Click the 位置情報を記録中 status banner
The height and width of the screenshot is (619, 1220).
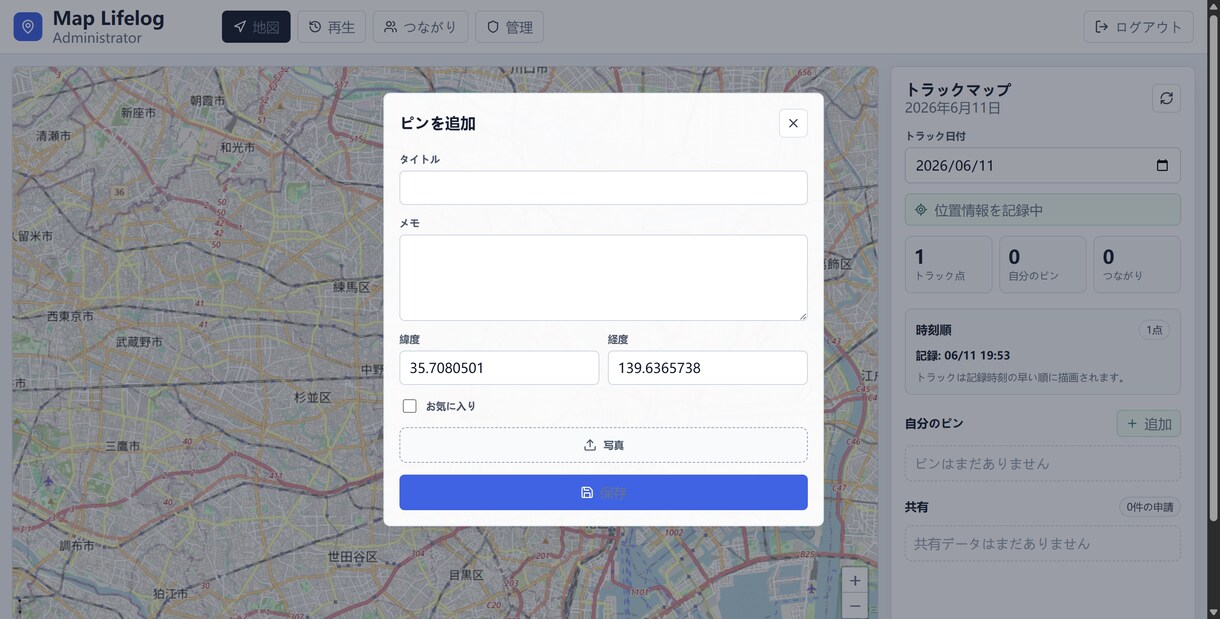(1042, 210)
